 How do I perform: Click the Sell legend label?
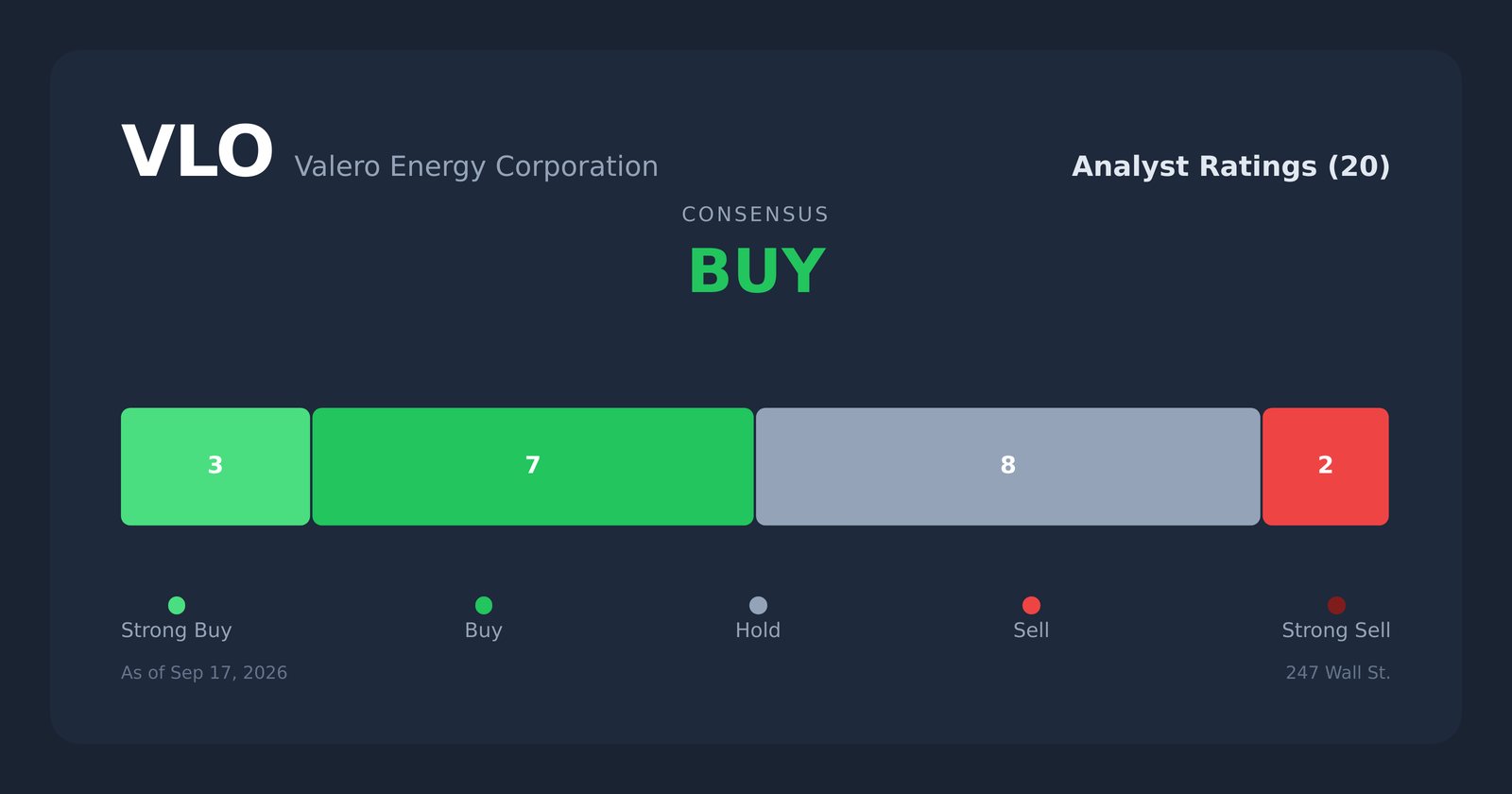point(1031,630)
